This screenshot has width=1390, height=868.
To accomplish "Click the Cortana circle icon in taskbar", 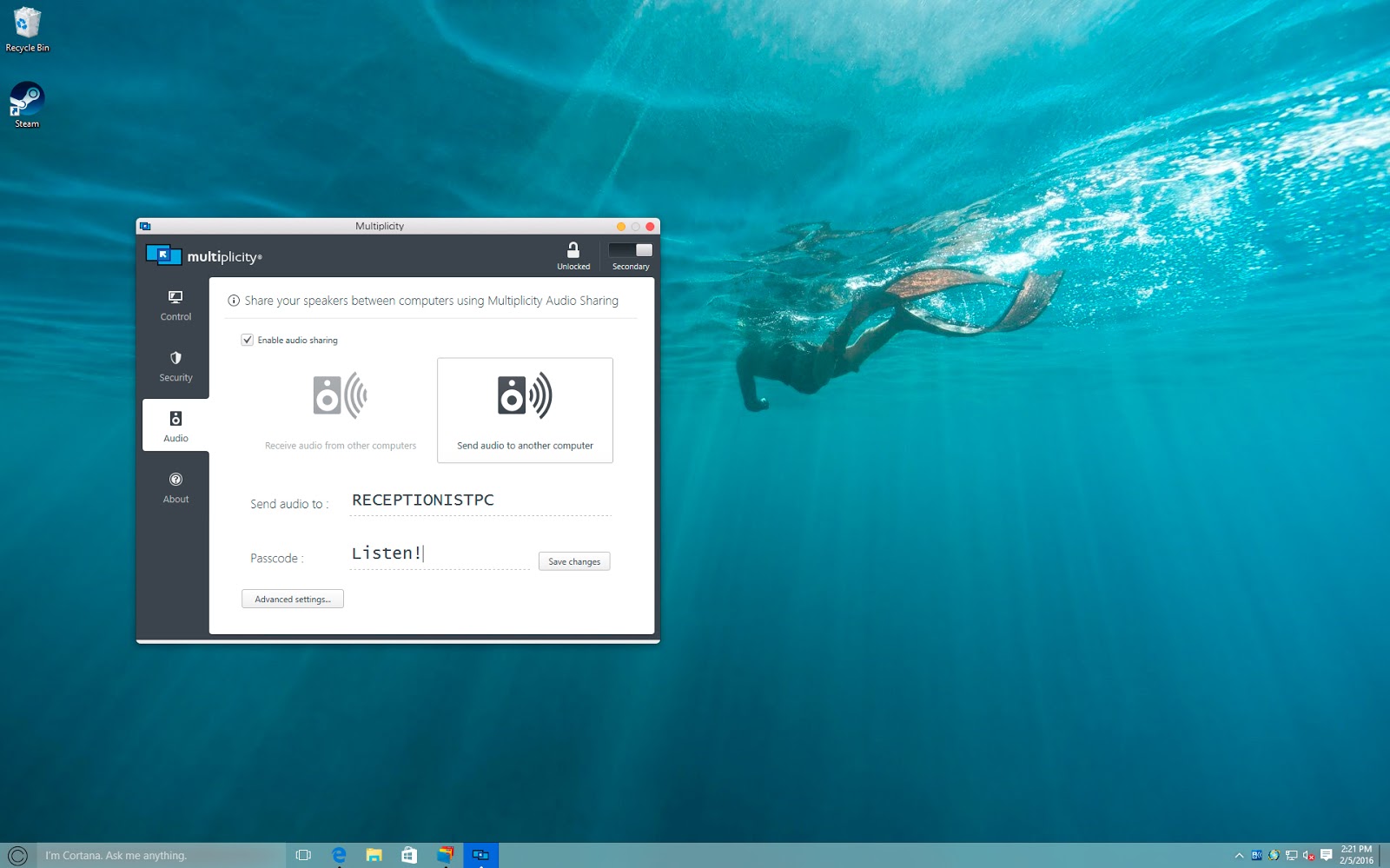I will (x=17, y=855).
